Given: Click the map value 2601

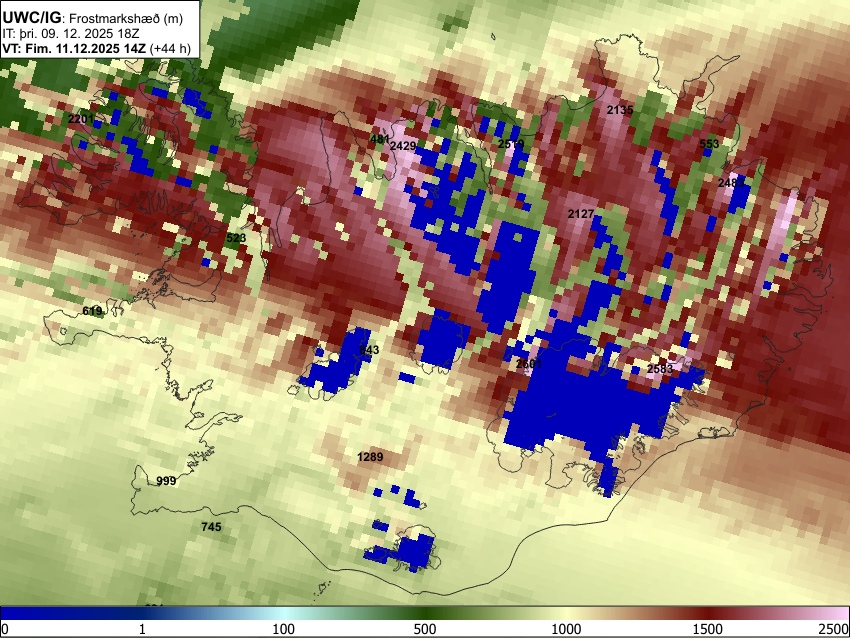Looking at the screenshot, I should (529, 364).
